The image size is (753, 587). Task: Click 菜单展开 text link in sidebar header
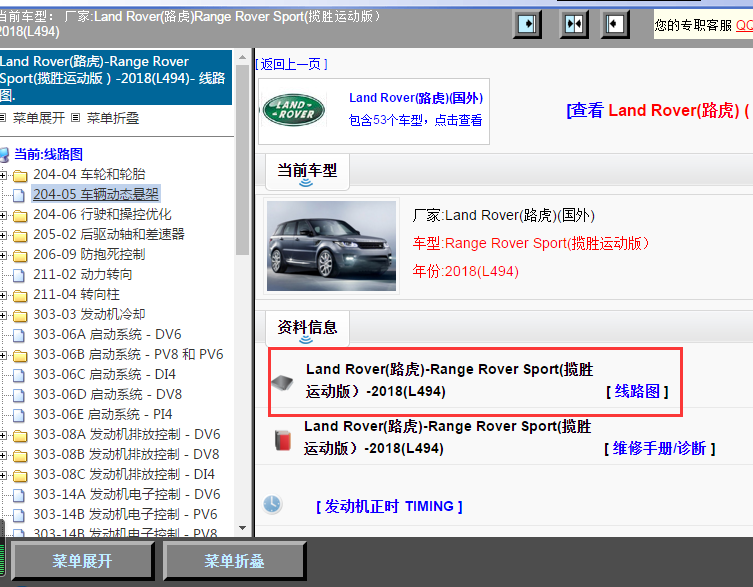pyautogui.click(x=38, y=118)
